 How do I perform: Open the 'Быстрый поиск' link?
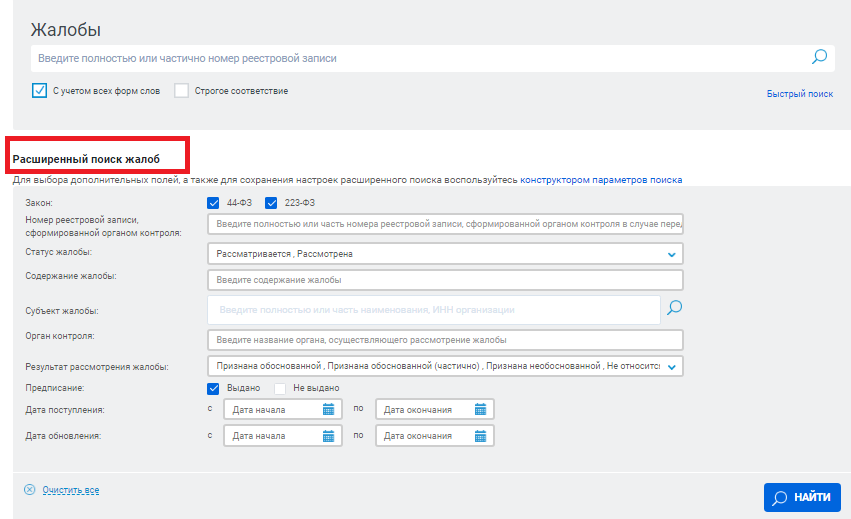799,93
